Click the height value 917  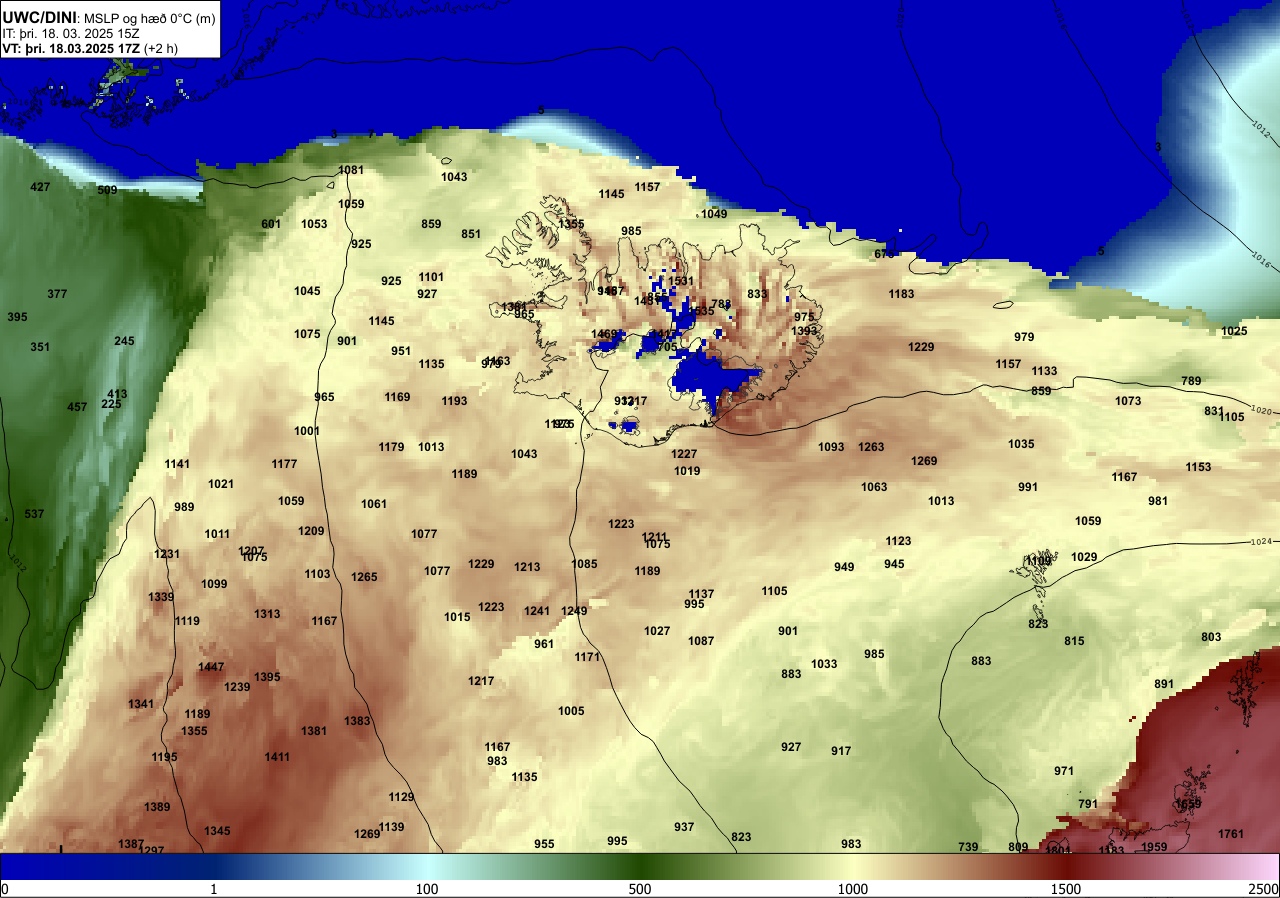click(841, 751)
